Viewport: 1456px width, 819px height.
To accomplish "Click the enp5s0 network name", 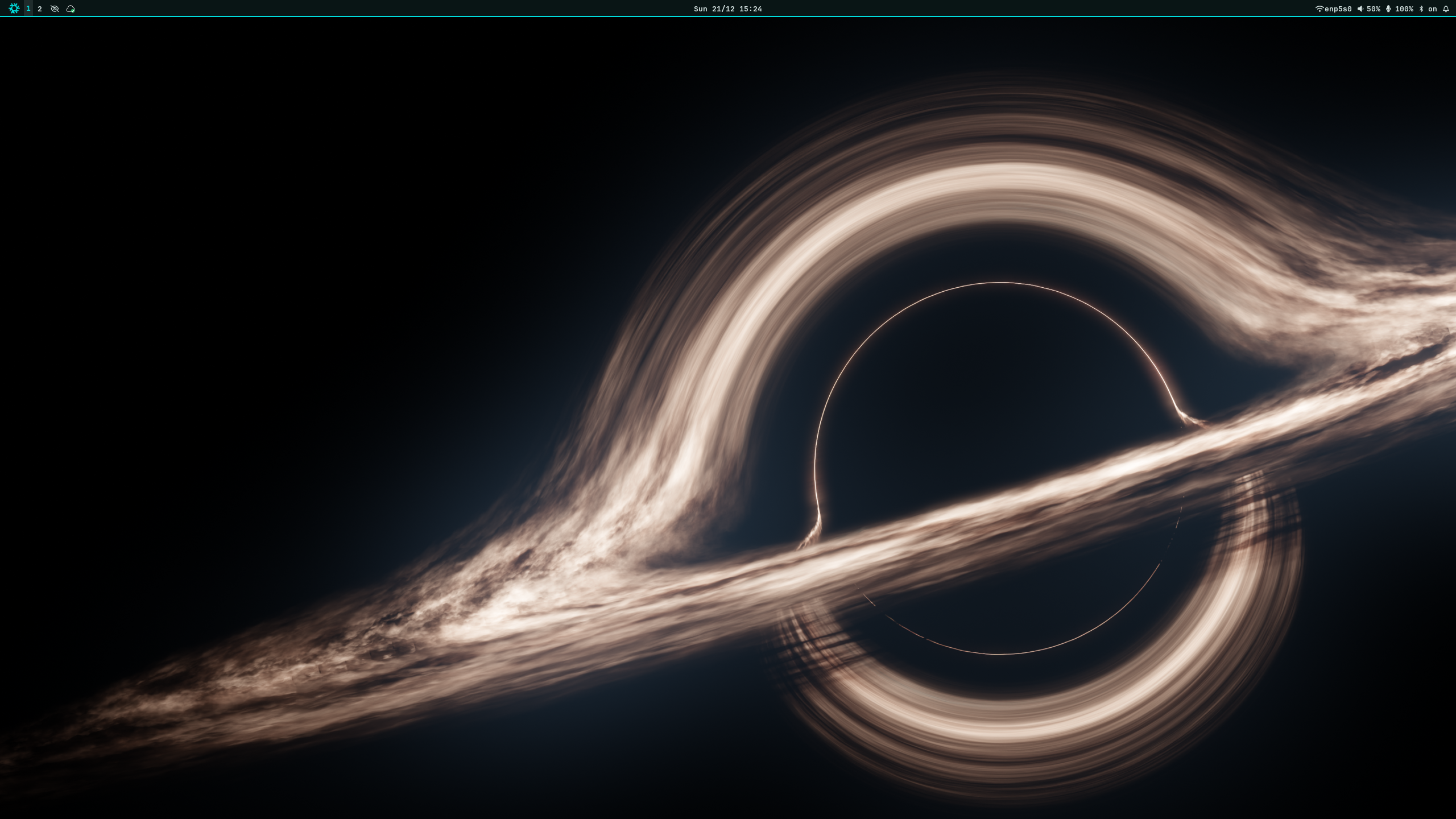I will [1338, 9].
